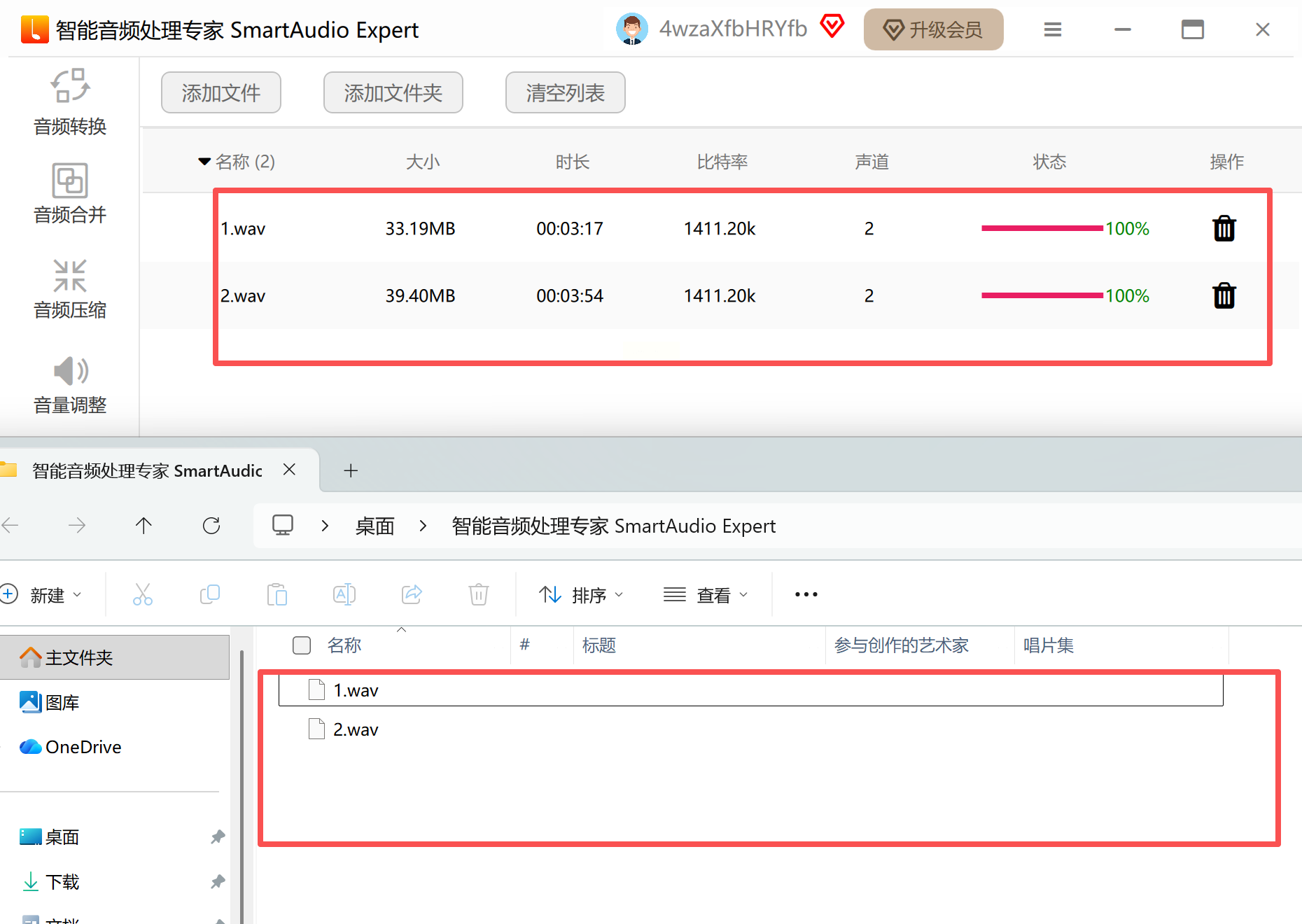Image resolution: width=1302 pixels, height=924 pixels.
Task: Open the 音量调整 volume adjustment tool
Action: click(70, 384)
